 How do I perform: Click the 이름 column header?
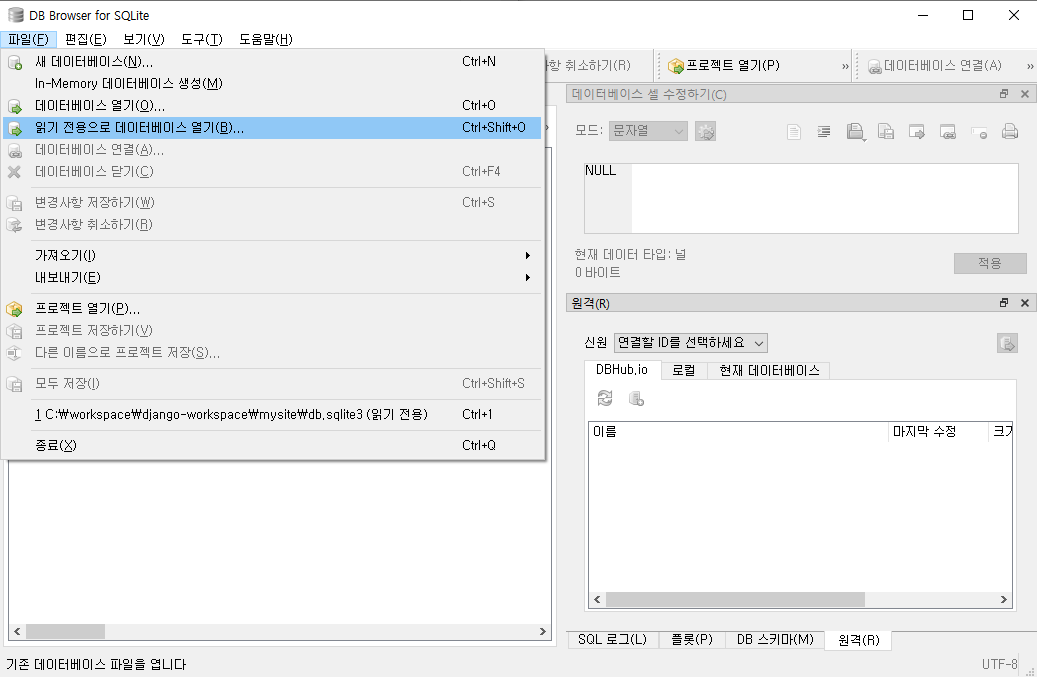[x=738, y=432]
